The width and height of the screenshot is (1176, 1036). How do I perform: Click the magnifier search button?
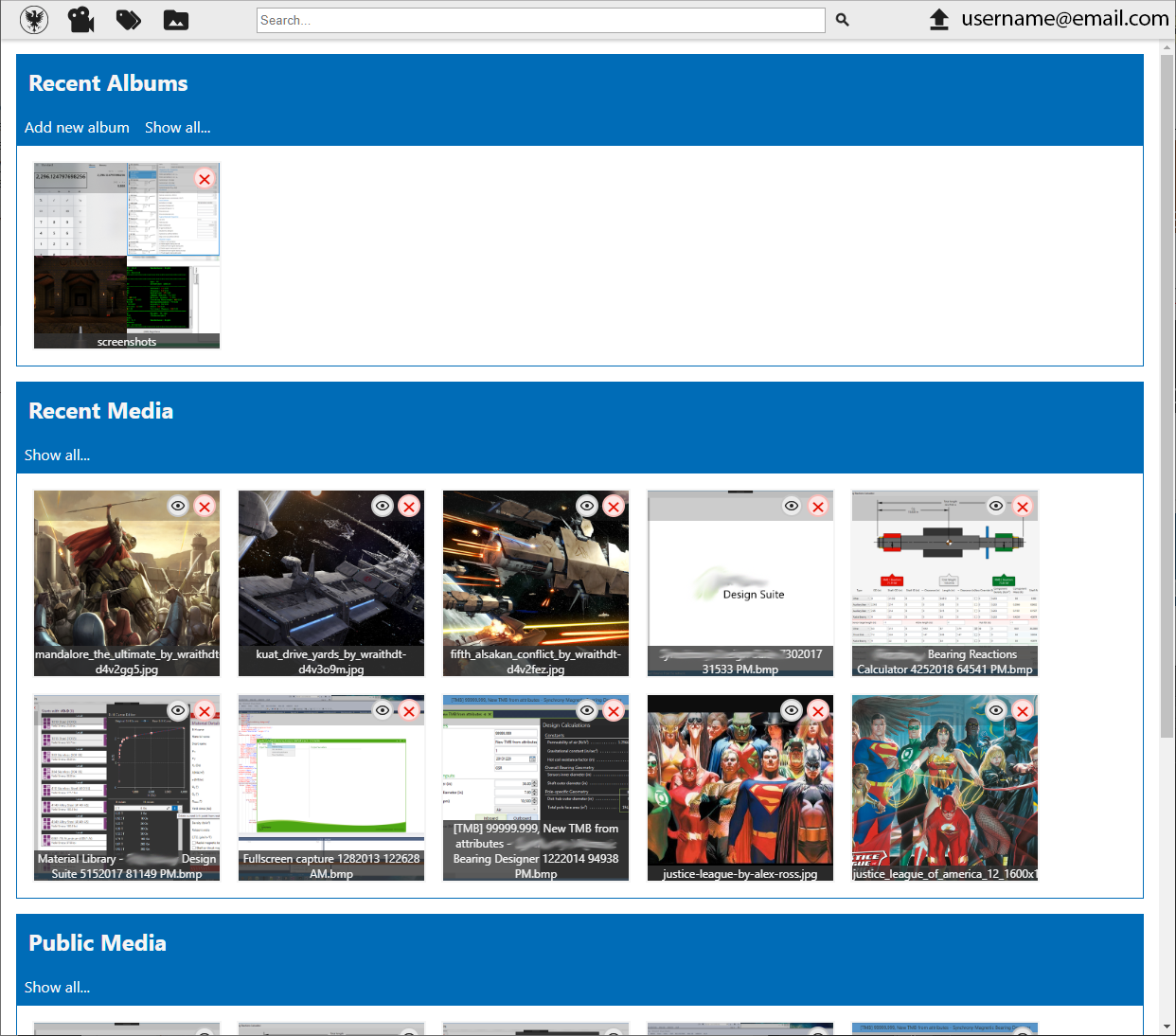843,20
